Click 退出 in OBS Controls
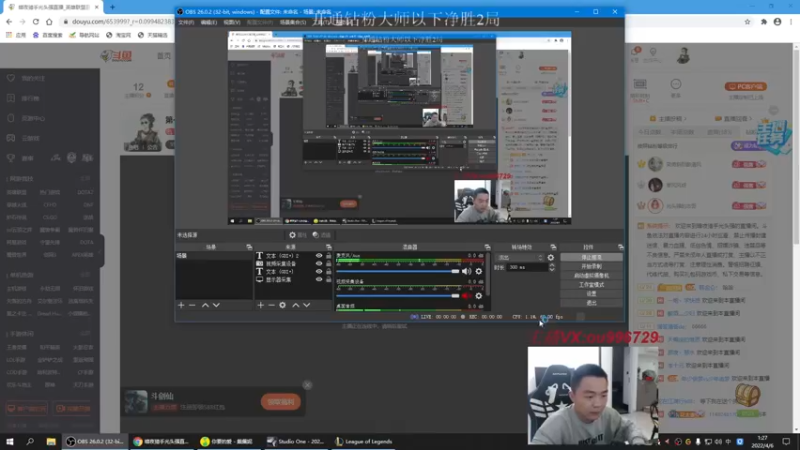Image resolution: width=800 pixels, height=450 pixels. point(591,303)
